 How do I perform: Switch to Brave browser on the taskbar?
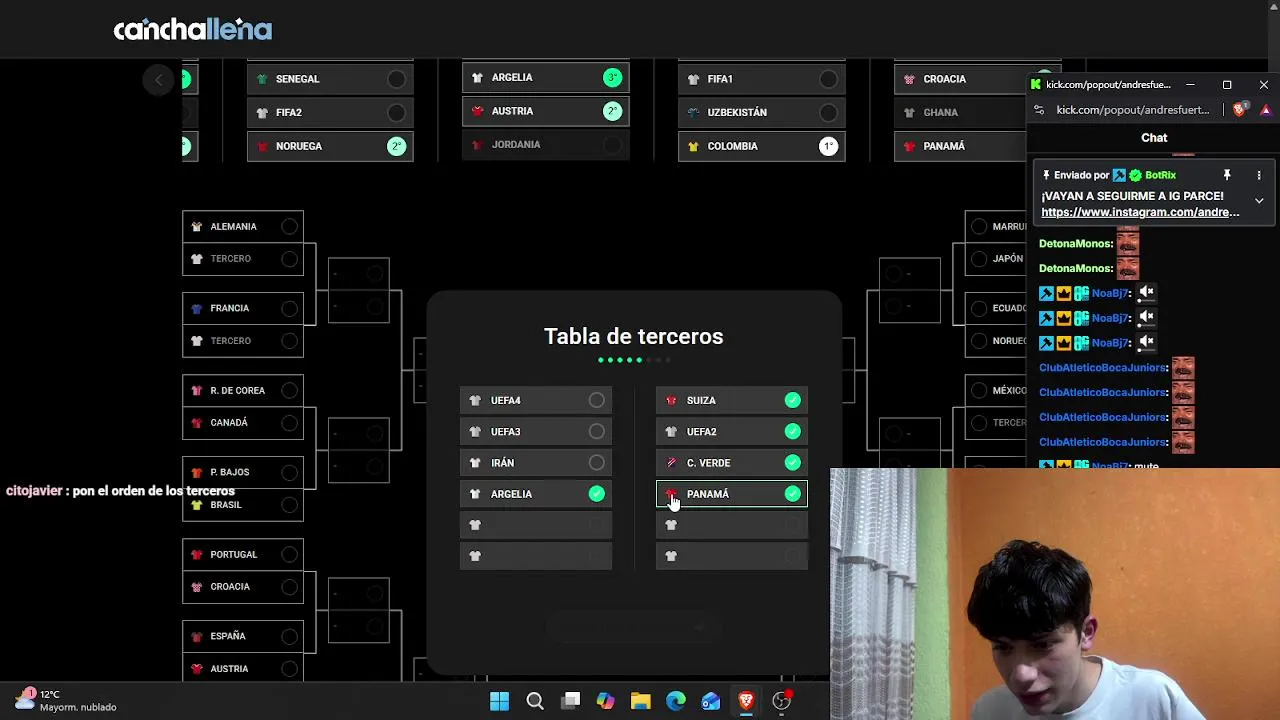click(746, 701)
